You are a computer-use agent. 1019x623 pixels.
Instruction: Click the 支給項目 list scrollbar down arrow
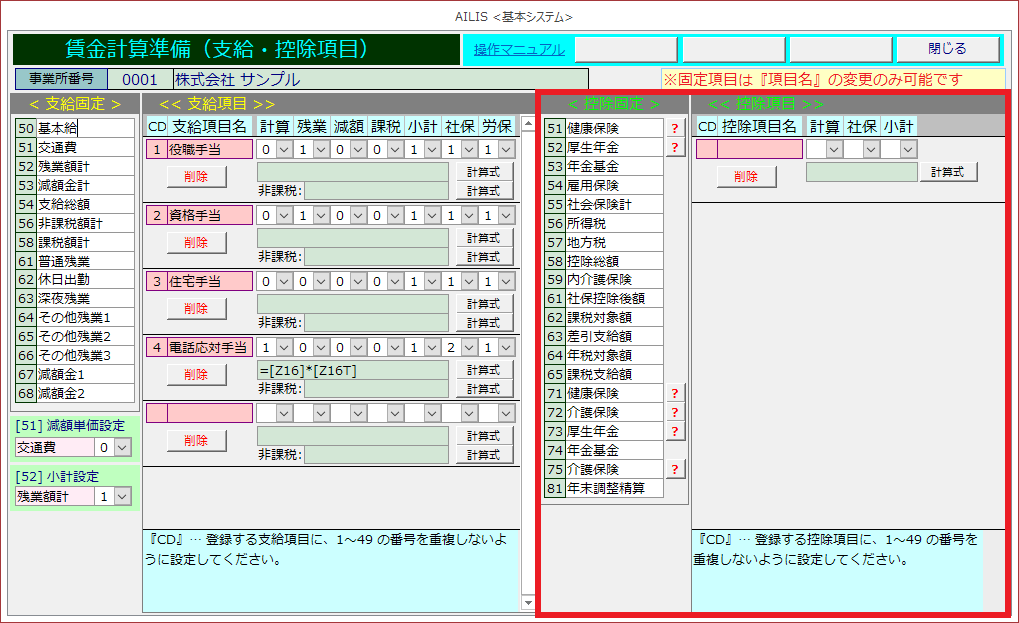click(x=527, y=604)
